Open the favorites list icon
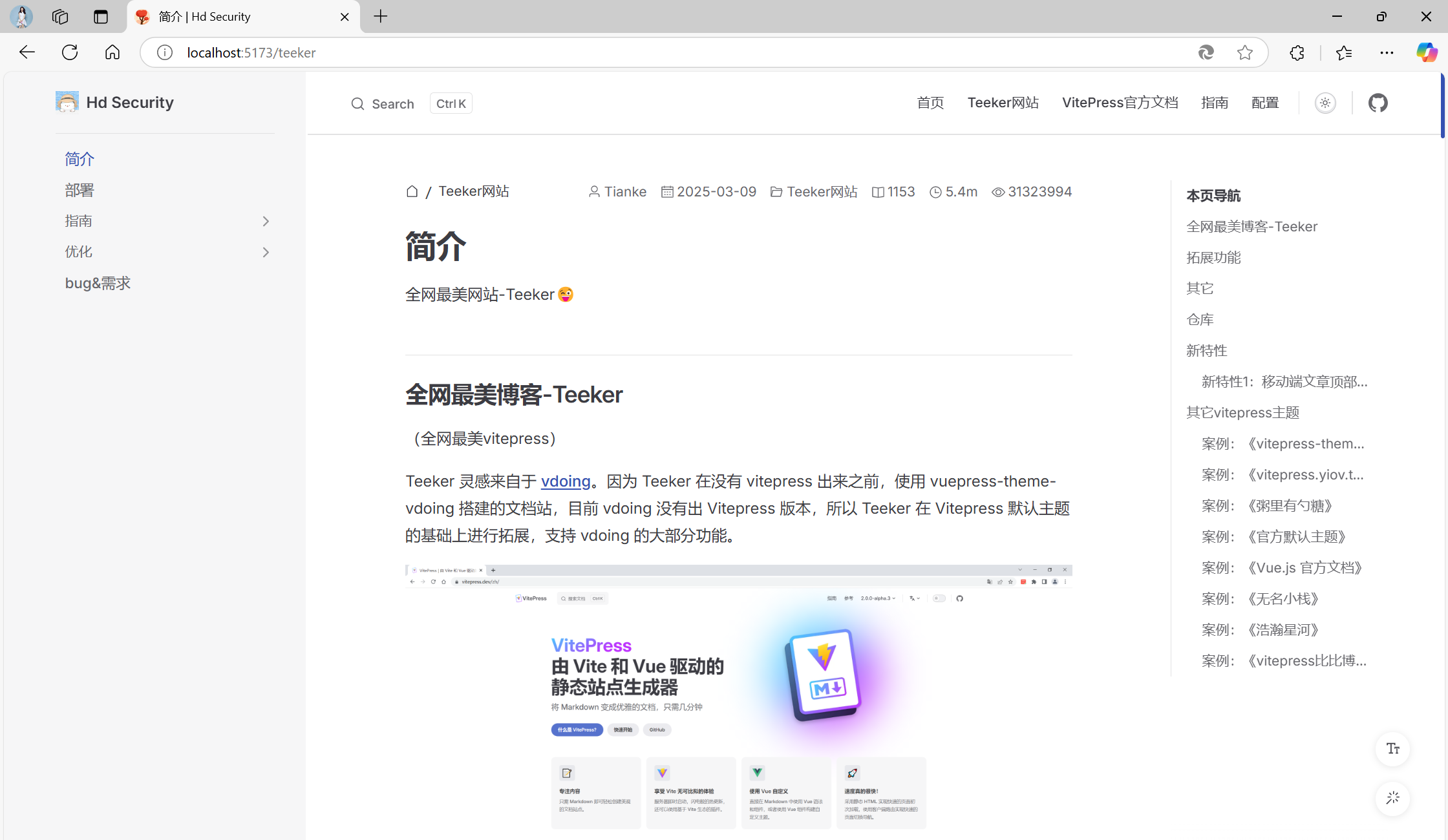 click(x=1344, y=52)
